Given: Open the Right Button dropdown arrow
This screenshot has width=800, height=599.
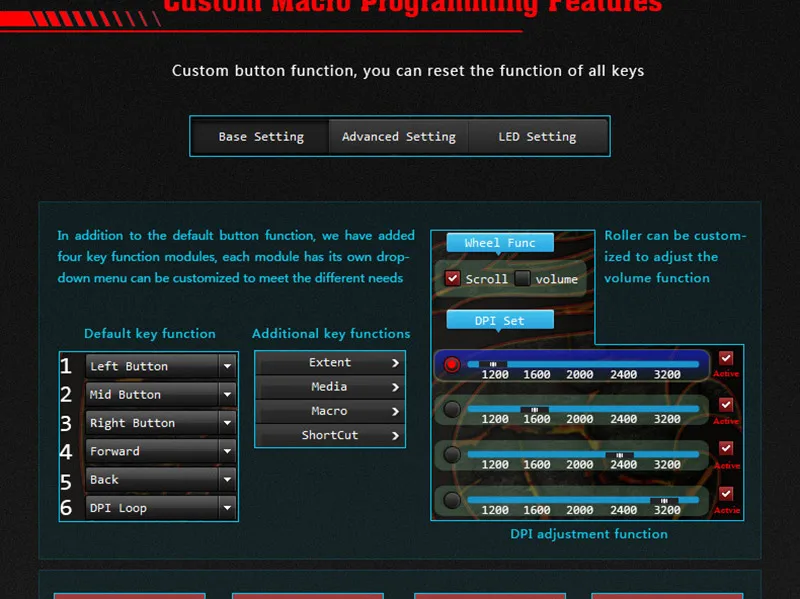Looking at the screenshot, I should tap(227, 423).
